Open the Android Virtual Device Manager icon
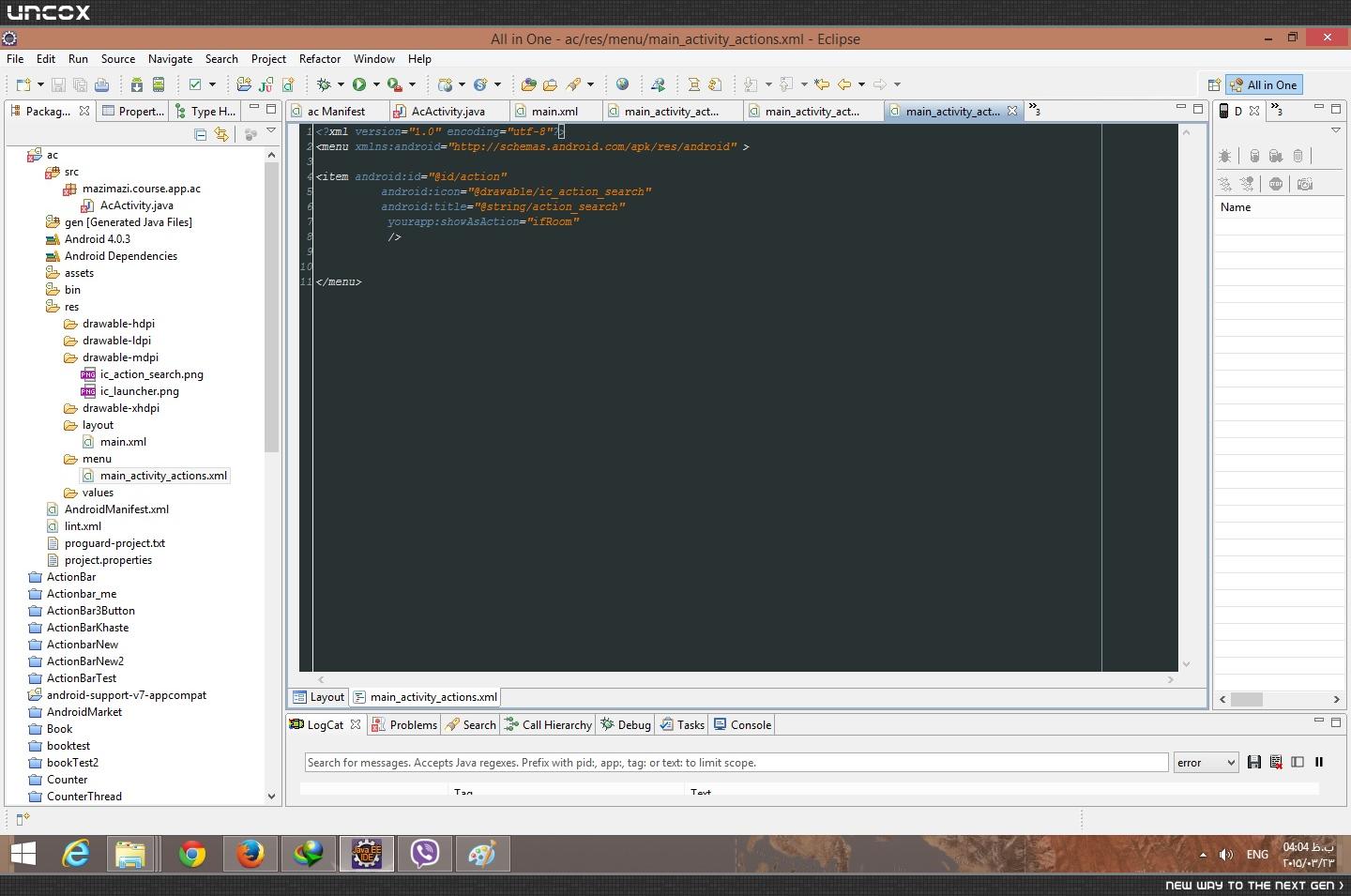1351x896 pixels. (159, 84)
